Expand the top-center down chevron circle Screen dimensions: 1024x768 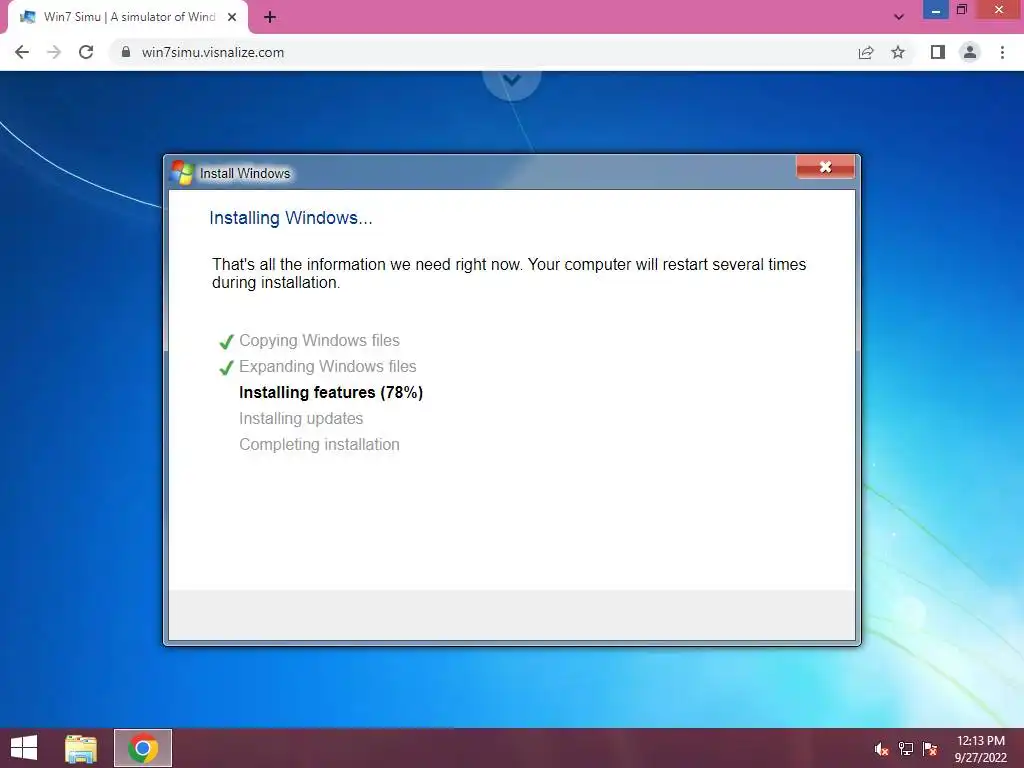(x=512, y=80)
